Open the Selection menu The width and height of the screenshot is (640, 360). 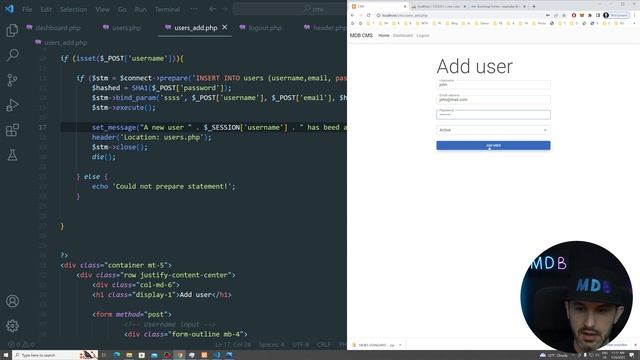(x=73, y=9)
